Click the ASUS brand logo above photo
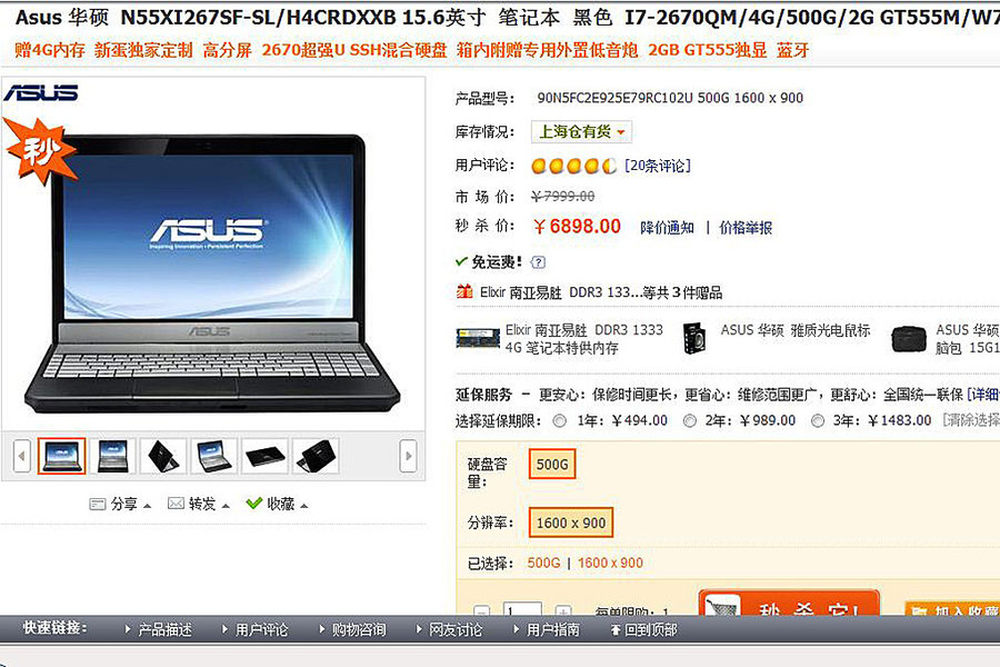Image resolution: width=1000 pixels, height=667 pixels. coord(41,93)
